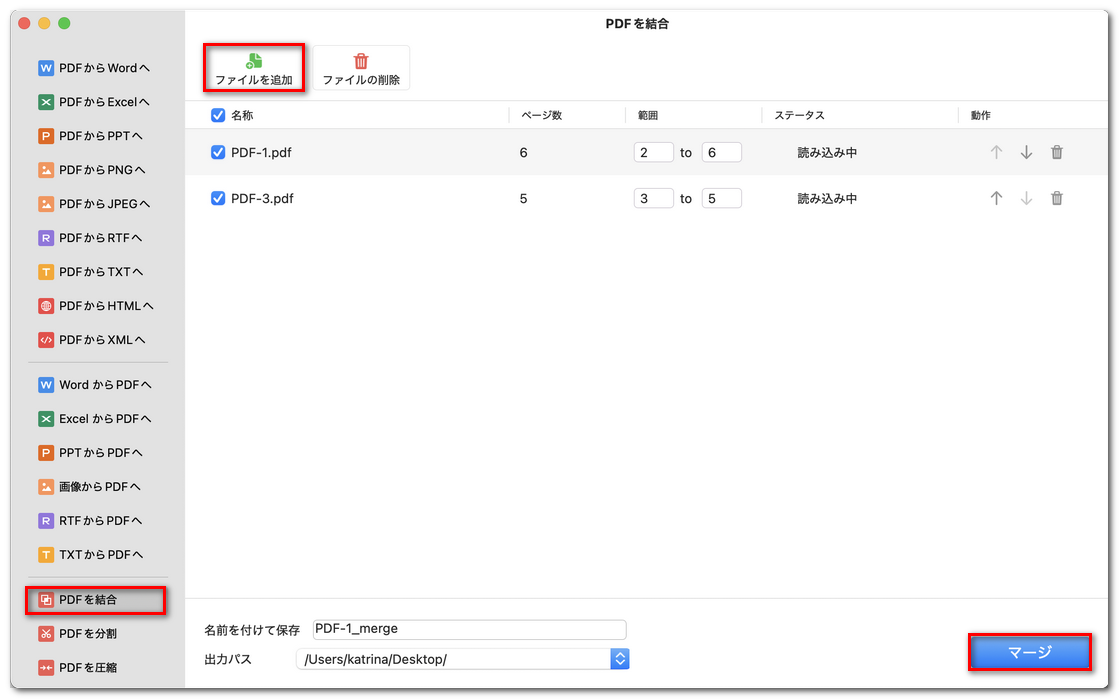The height and width of the screenshot is (699, 1119).
Task: Open the 画像から PDF へ tool
Action: pos(98,486)
